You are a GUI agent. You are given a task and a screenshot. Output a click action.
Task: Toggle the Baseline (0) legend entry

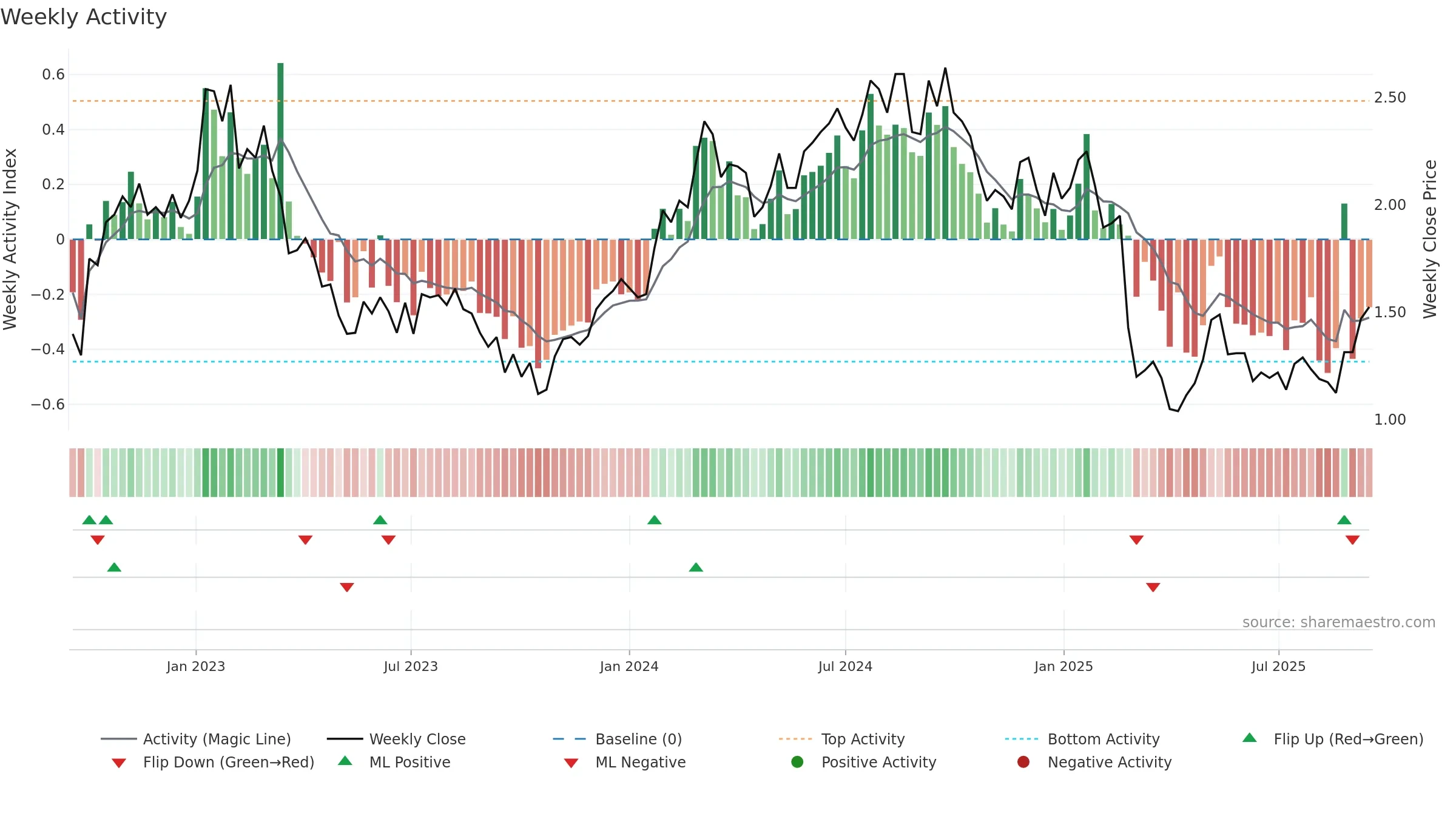618,739
